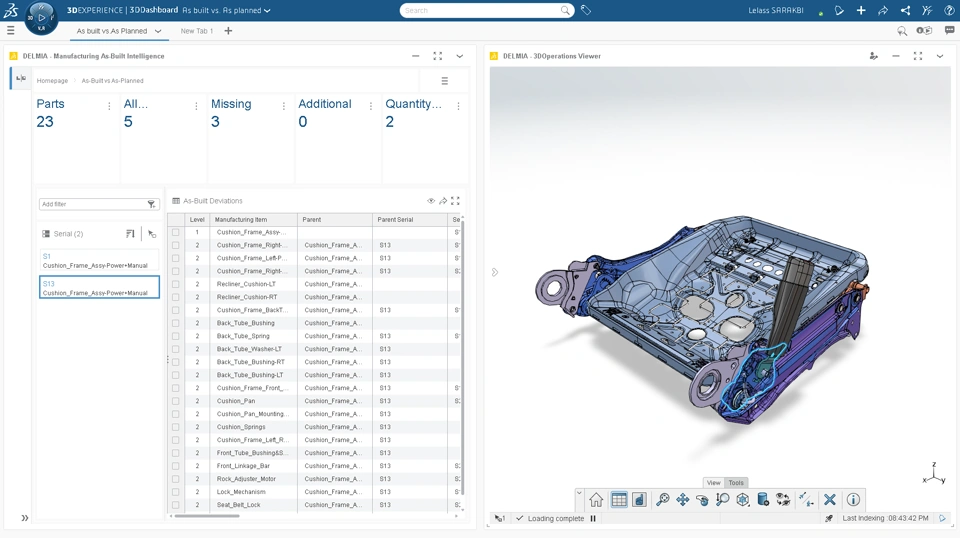Add a new dashboard tab with plus
This screenshot has height=538, width=960.
(228, 31)
